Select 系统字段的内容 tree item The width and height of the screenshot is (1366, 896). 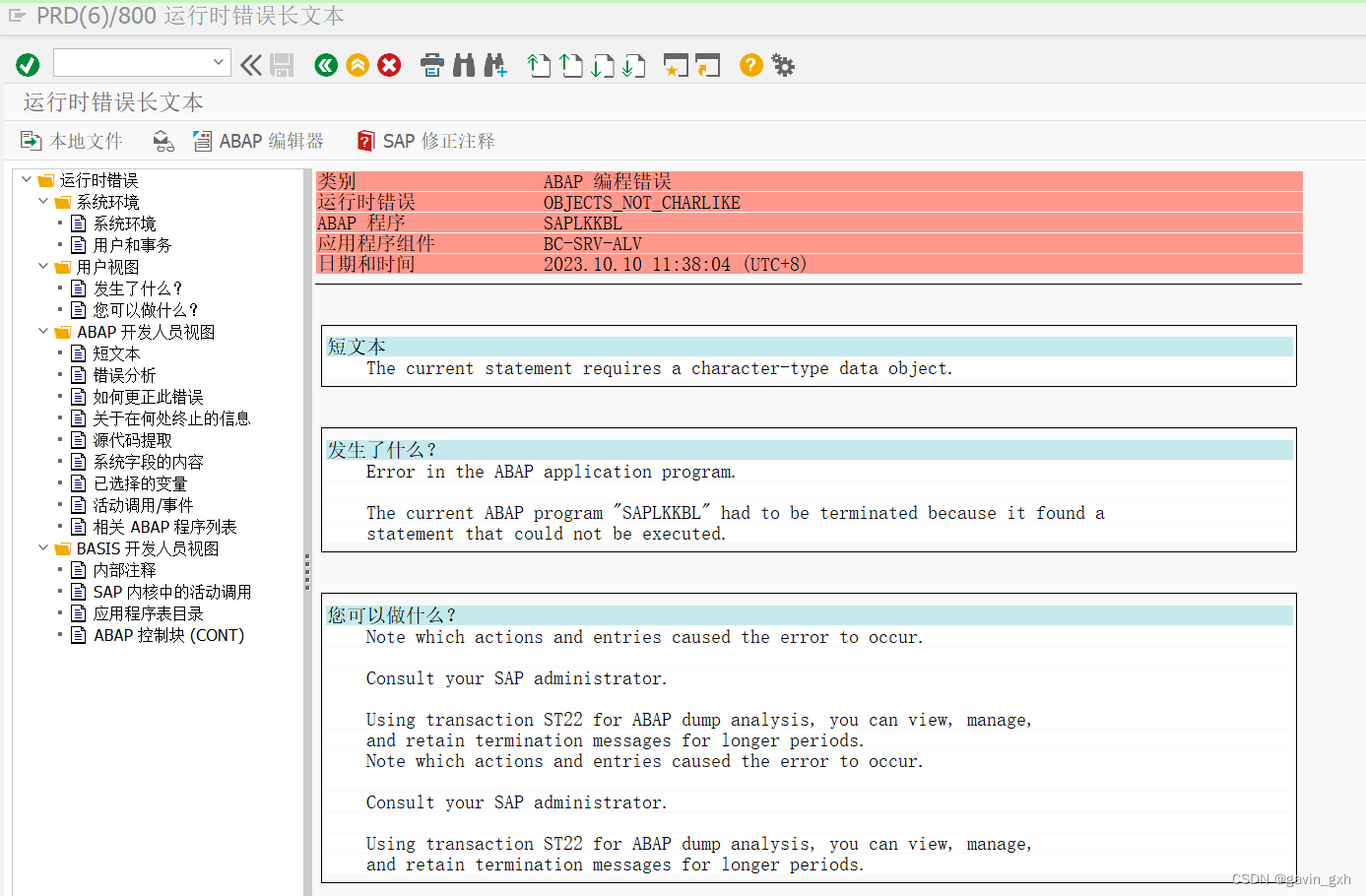(x=148, y=462)
